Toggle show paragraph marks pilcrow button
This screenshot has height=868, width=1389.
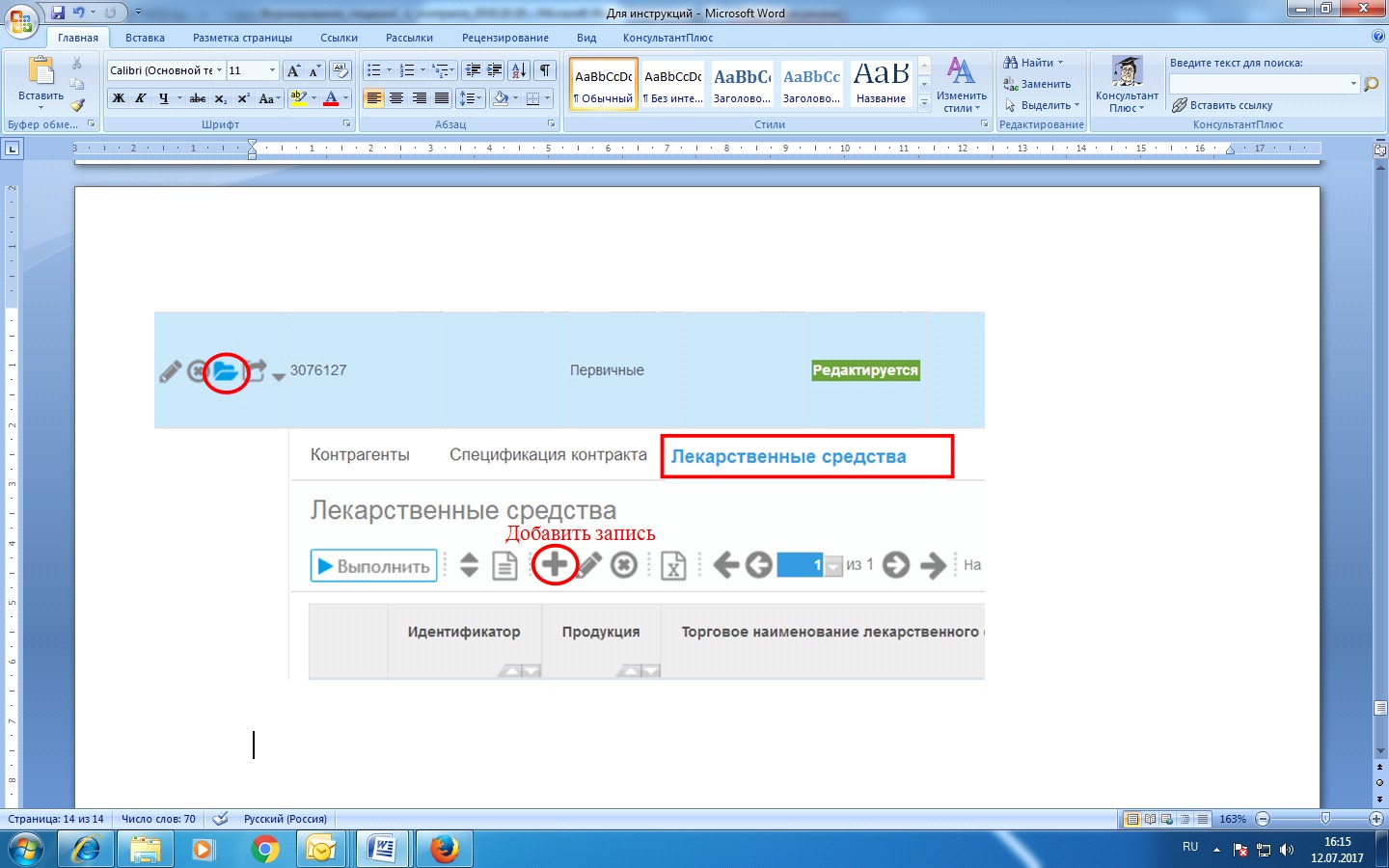(545, 70)
